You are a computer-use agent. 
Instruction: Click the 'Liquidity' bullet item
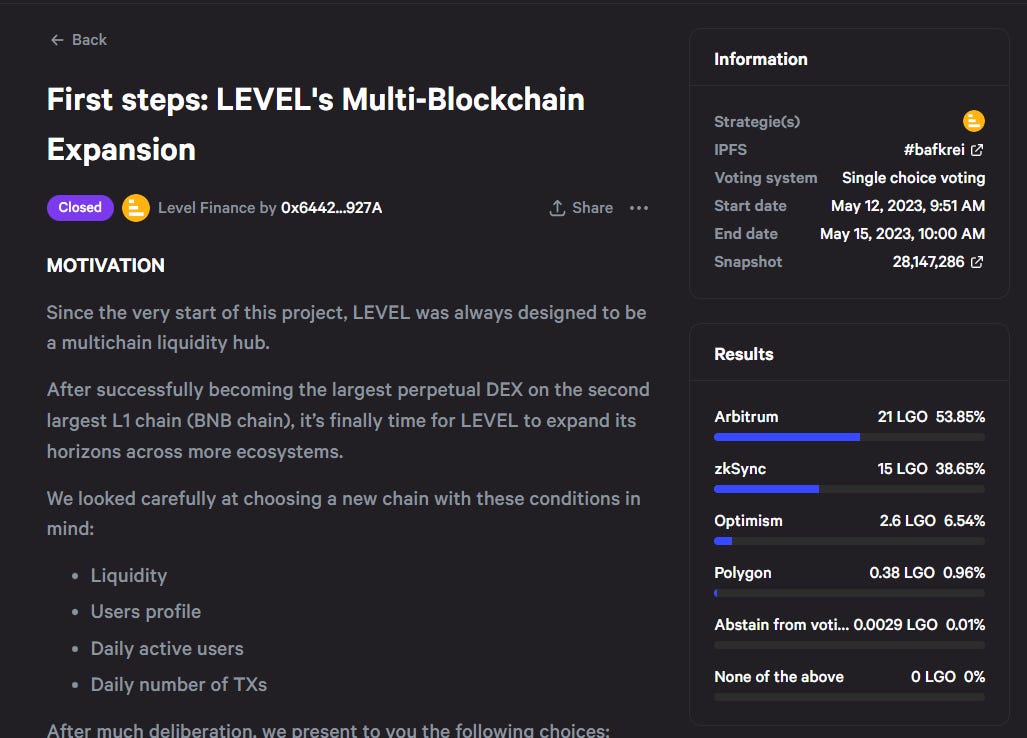pyautogui.click(x=128, y=576)
